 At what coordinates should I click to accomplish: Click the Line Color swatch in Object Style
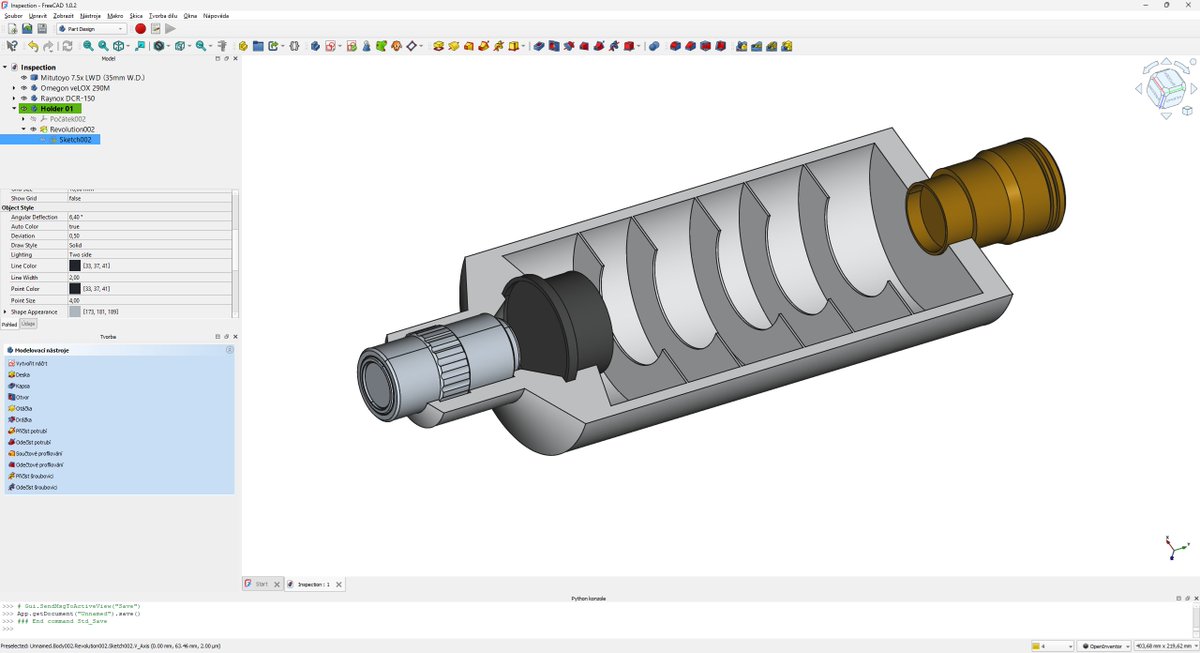pyautogui.click(x=75, y=265)
